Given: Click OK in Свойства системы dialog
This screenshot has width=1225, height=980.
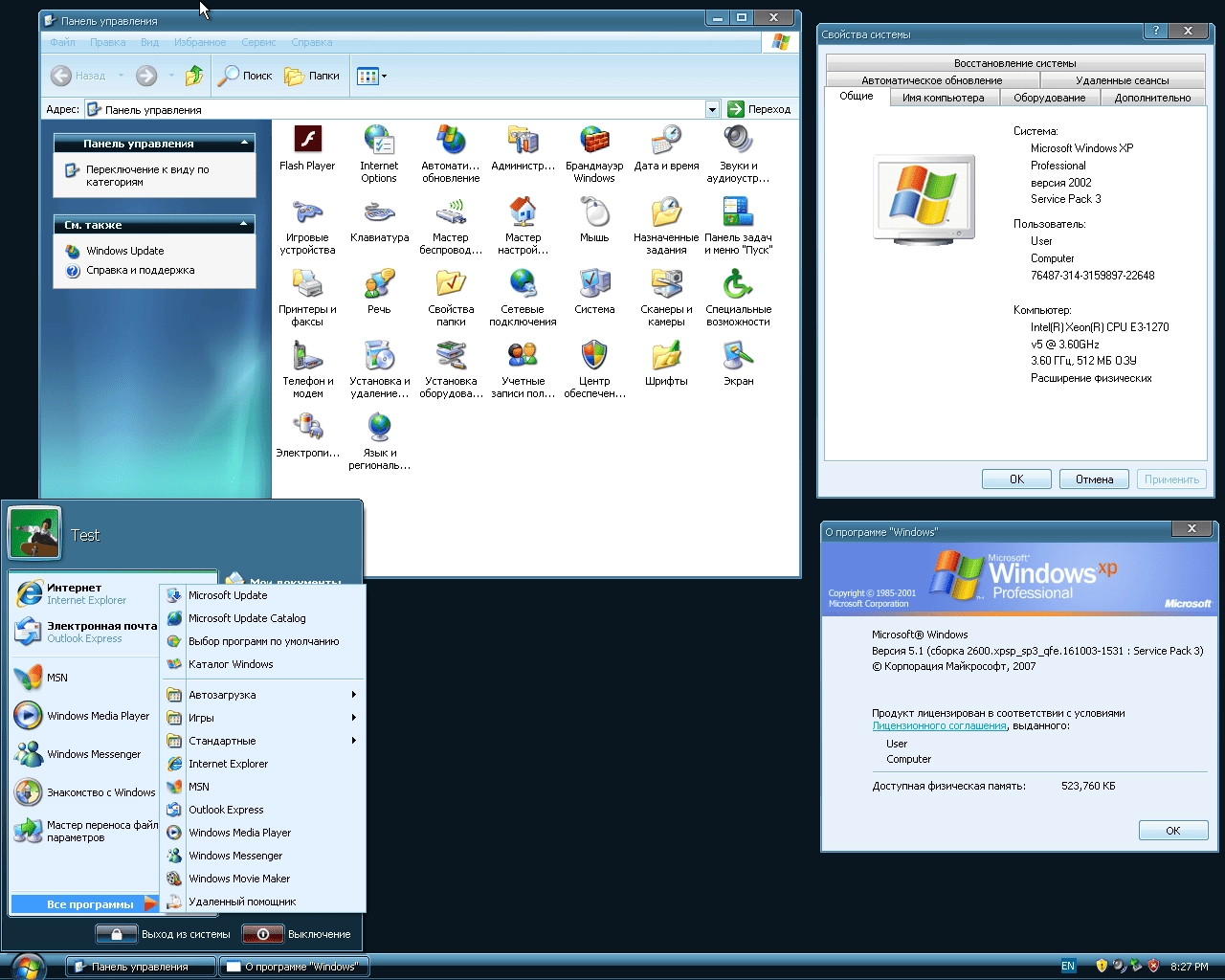Looking at the screenshot, I should [1016, 479].
